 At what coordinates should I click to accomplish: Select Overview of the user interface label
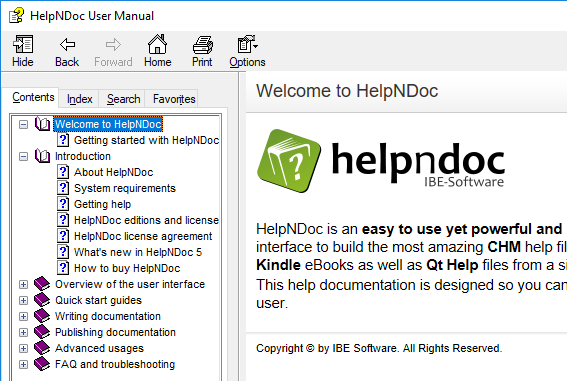(x=130, y=284)
